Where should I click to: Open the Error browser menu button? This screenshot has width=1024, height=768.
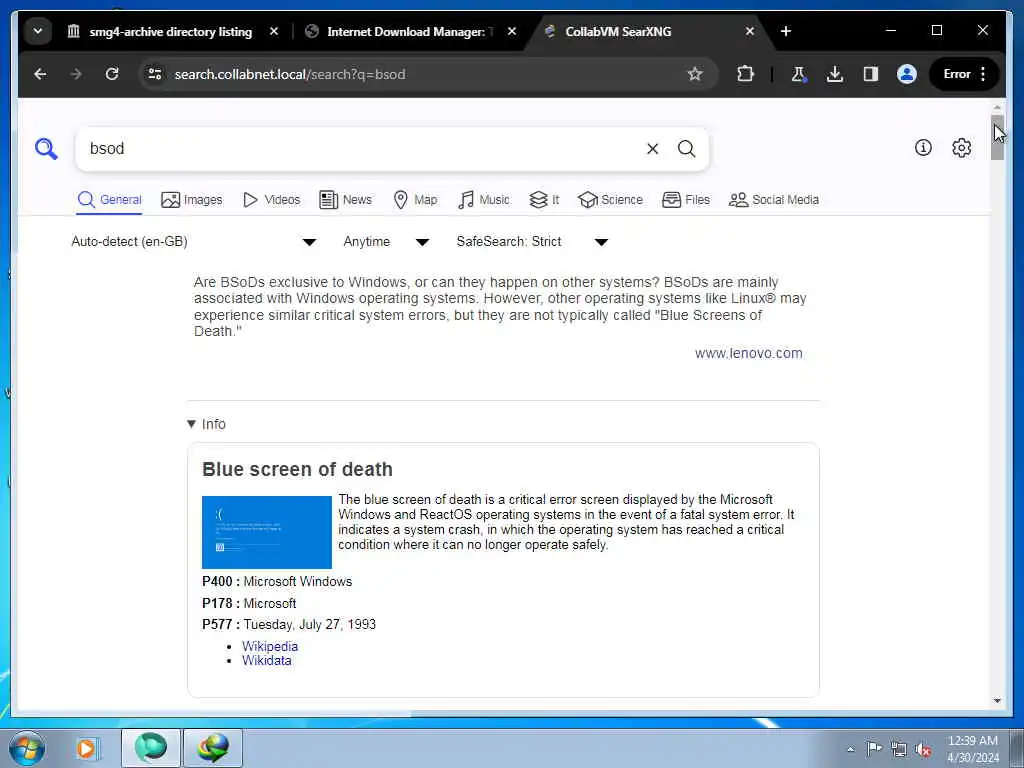click(x=964, y=74)
